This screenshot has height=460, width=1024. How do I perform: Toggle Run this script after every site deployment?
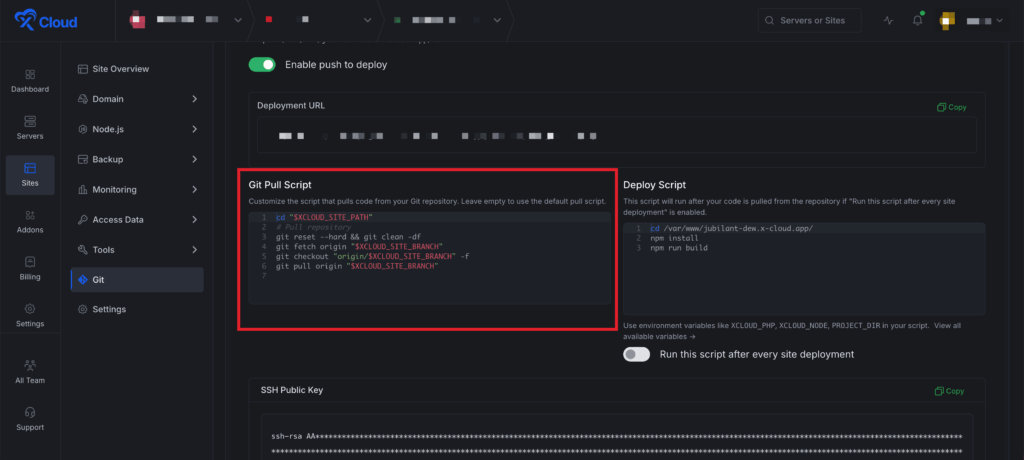coord(636,354)
